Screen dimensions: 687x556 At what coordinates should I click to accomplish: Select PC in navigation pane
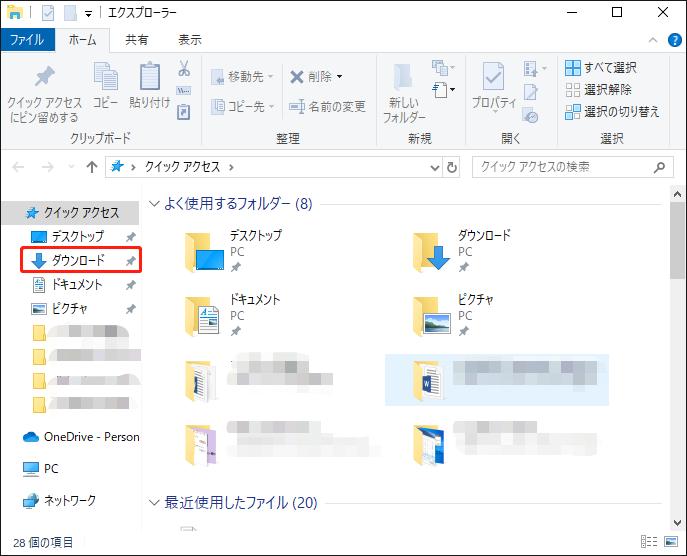[x=40, y=469]
